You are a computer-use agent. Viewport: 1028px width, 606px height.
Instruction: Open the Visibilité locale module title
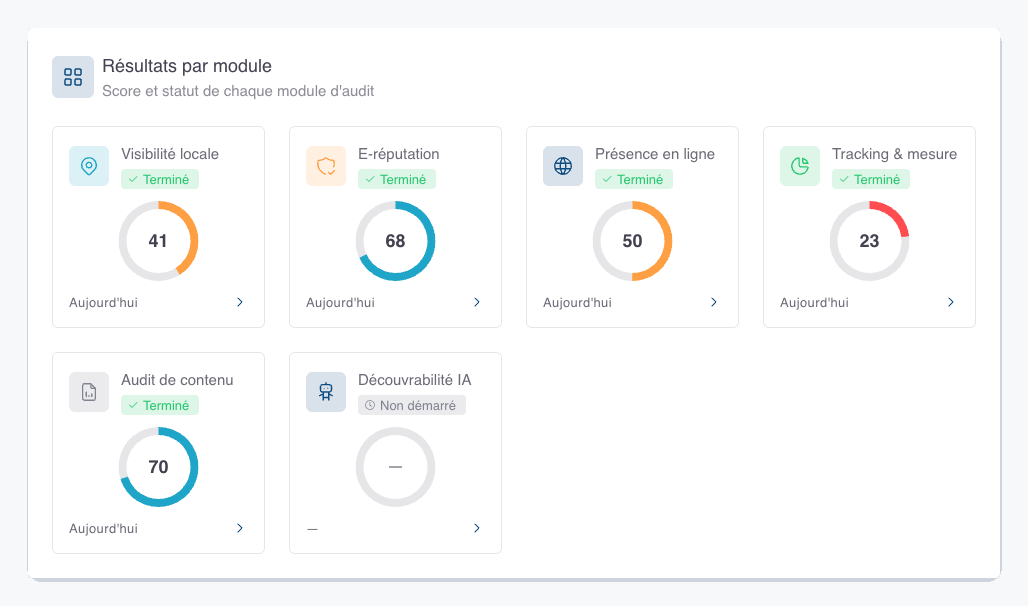tap(170, 154)
